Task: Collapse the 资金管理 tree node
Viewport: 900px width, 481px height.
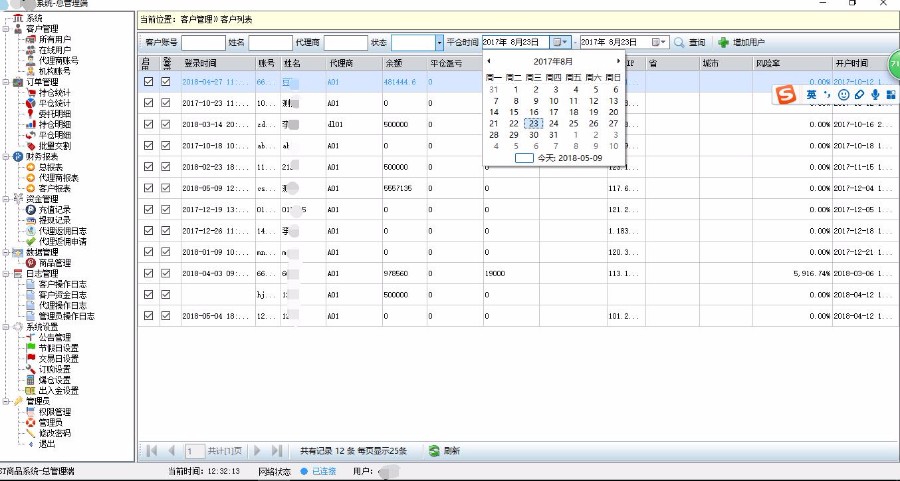Action: 6,199
